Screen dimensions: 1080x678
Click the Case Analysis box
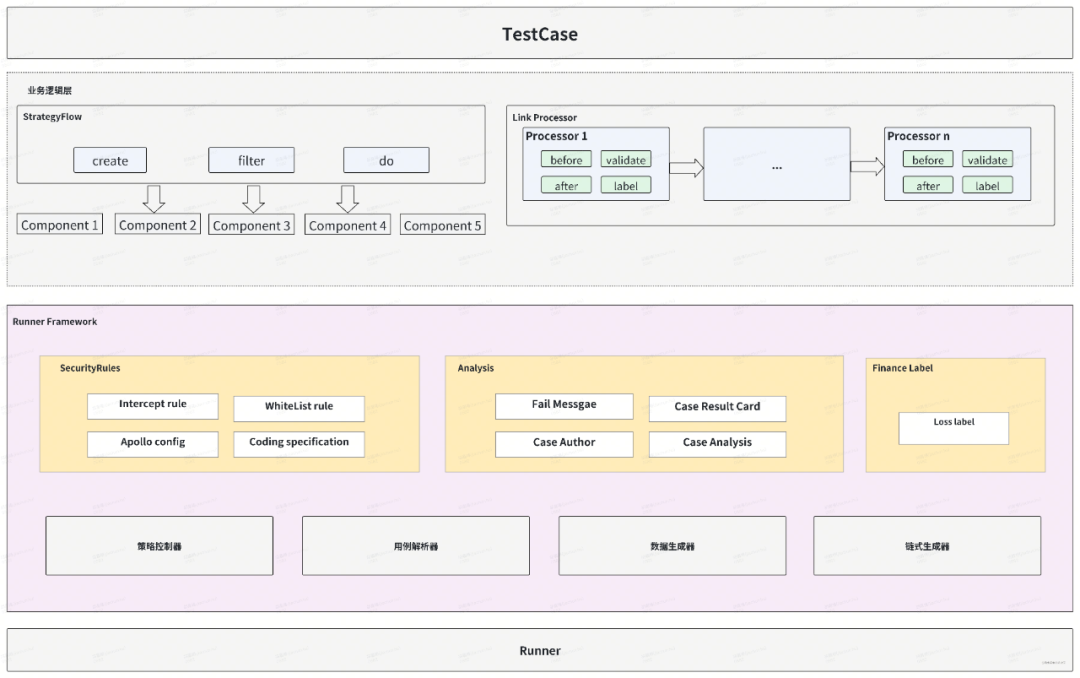717,444
